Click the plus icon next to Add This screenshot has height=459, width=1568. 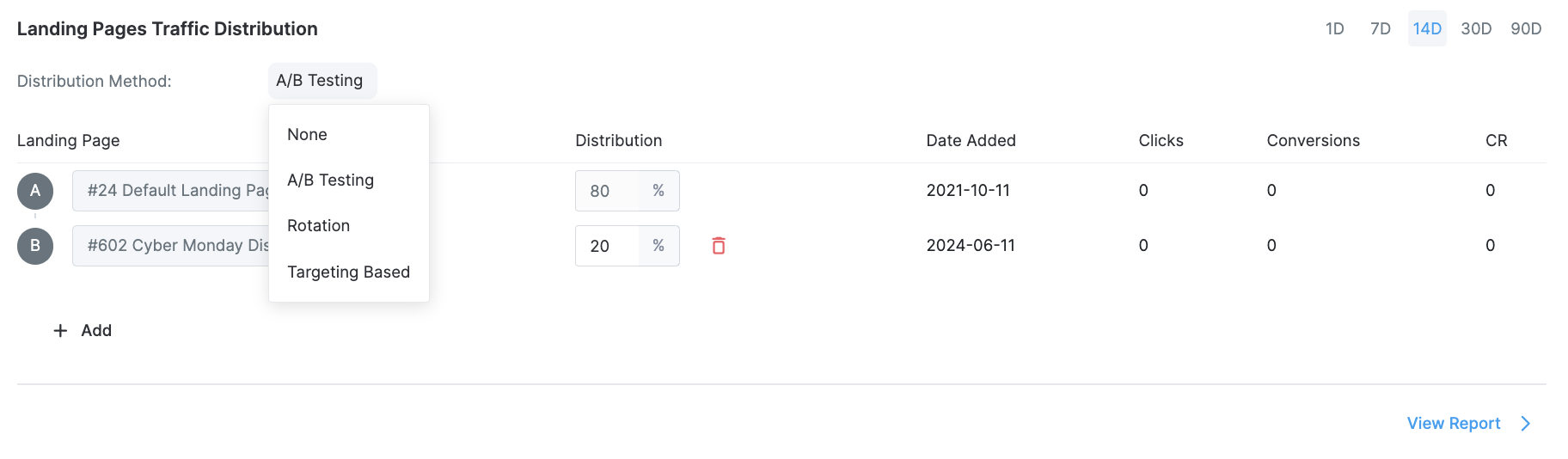[60, 331]
